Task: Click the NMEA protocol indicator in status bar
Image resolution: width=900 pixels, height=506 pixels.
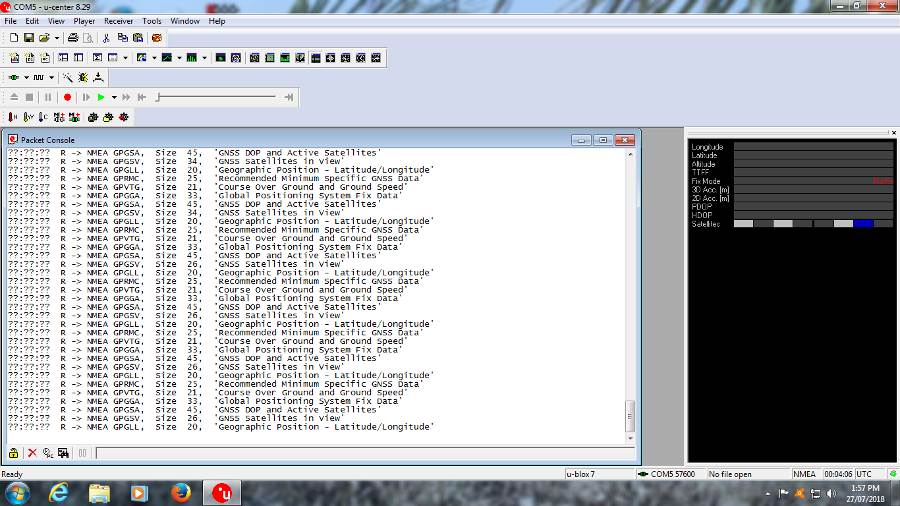Action: click(805, 474)
